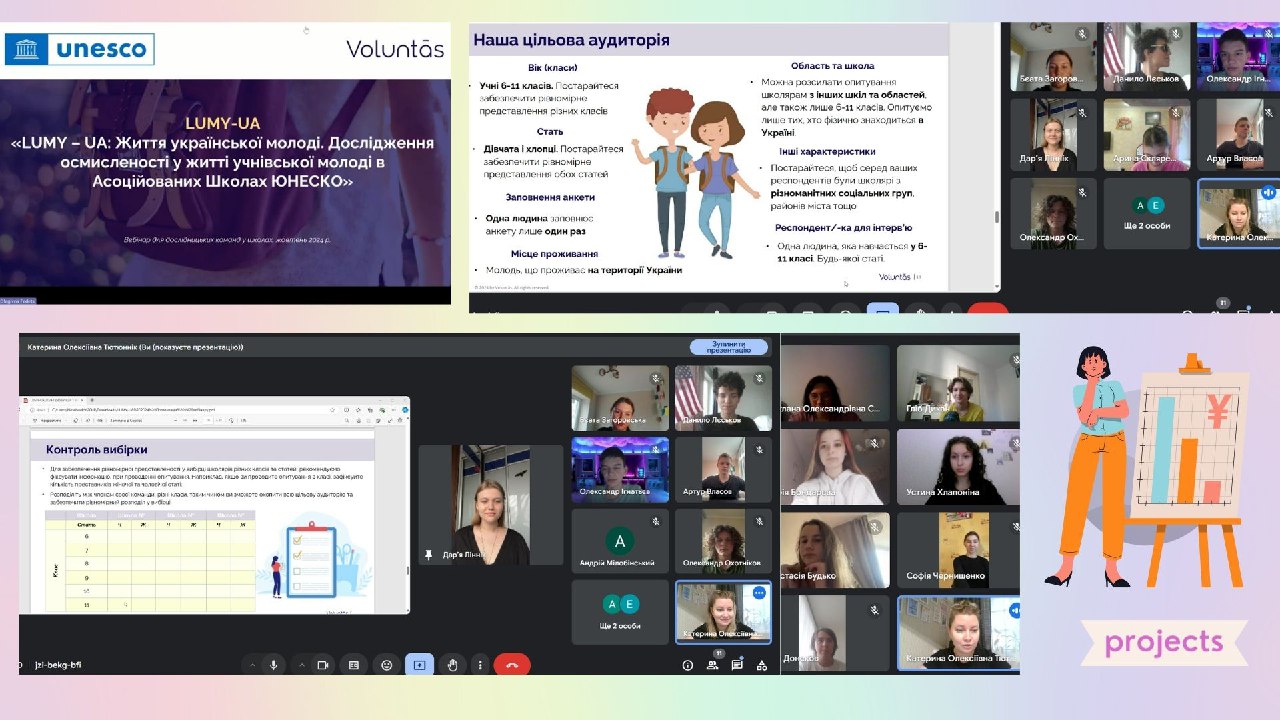Toggle the camera in the Meet toolbar

(323, 665)
